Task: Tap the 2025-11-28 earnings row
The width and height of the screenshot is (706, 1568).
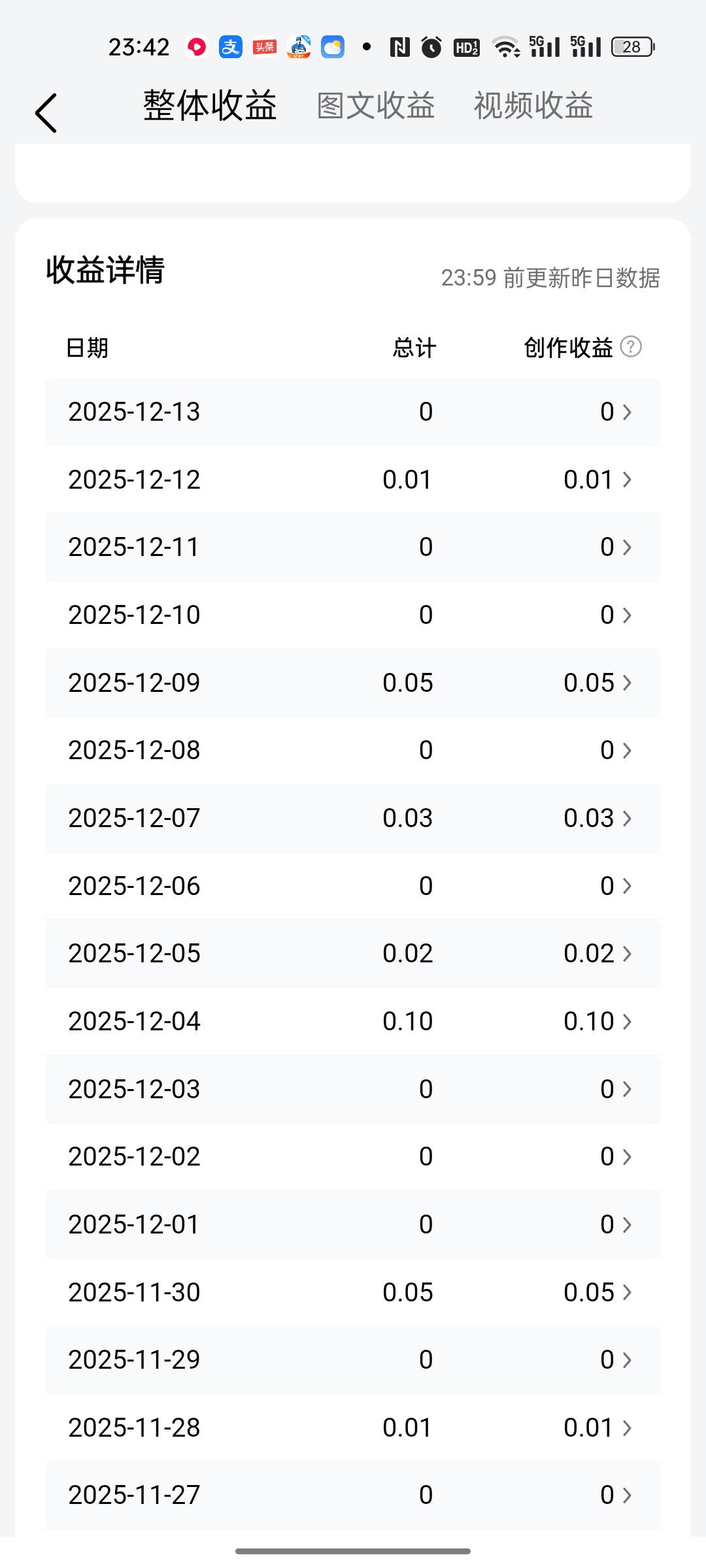Action: pos(353,1428)
